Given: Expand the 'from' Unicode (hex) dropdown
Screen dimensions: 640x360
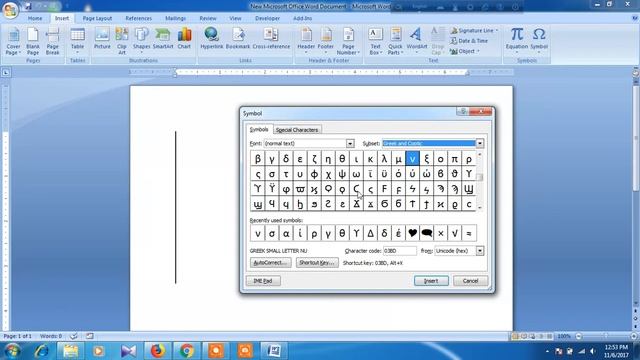Looking at the screenshot, I should [x=480, y=251].
